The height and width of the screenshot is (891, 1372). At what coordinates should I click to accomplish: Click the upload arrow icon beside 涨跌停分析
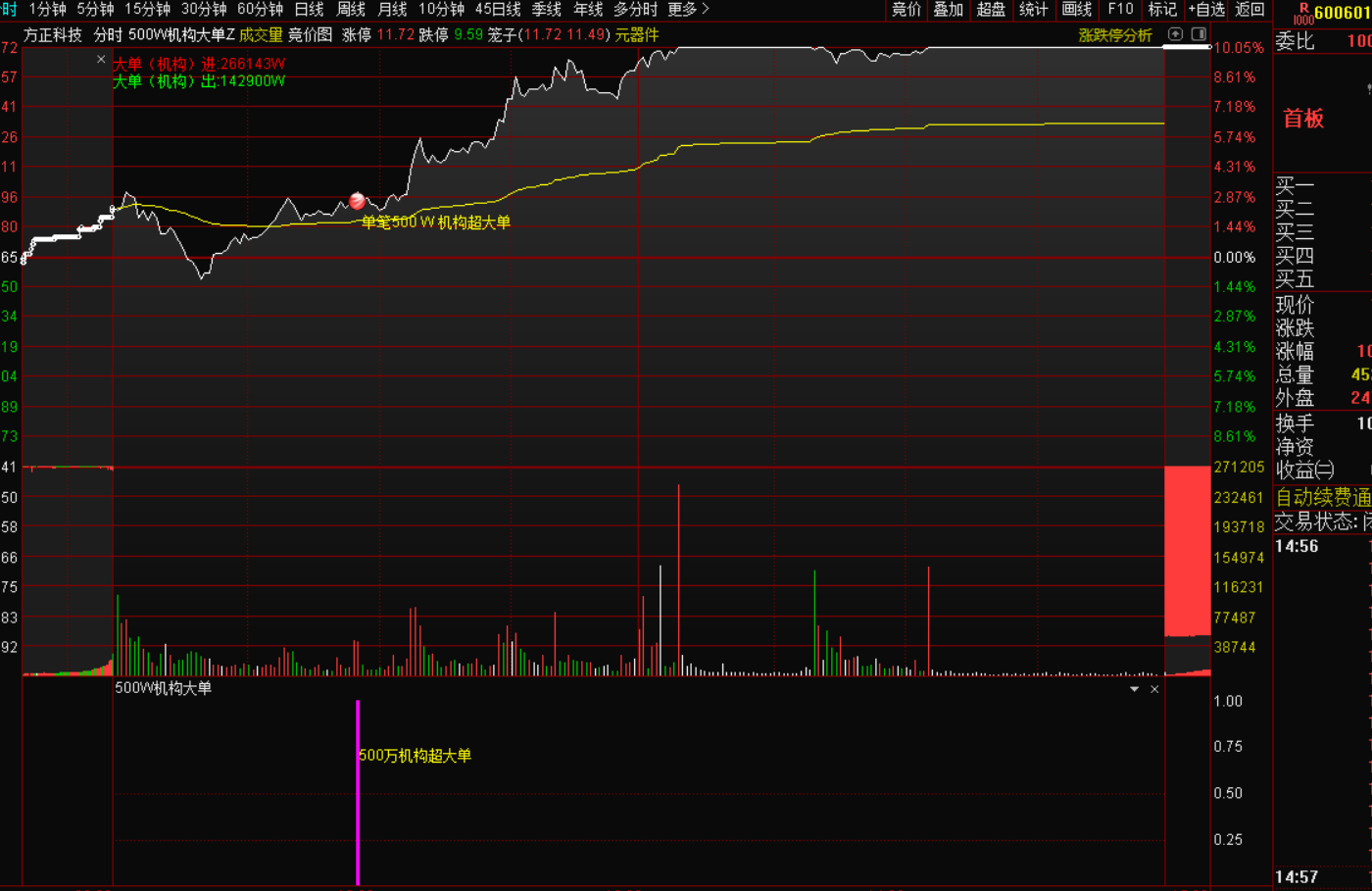[x=1175, y=34]
